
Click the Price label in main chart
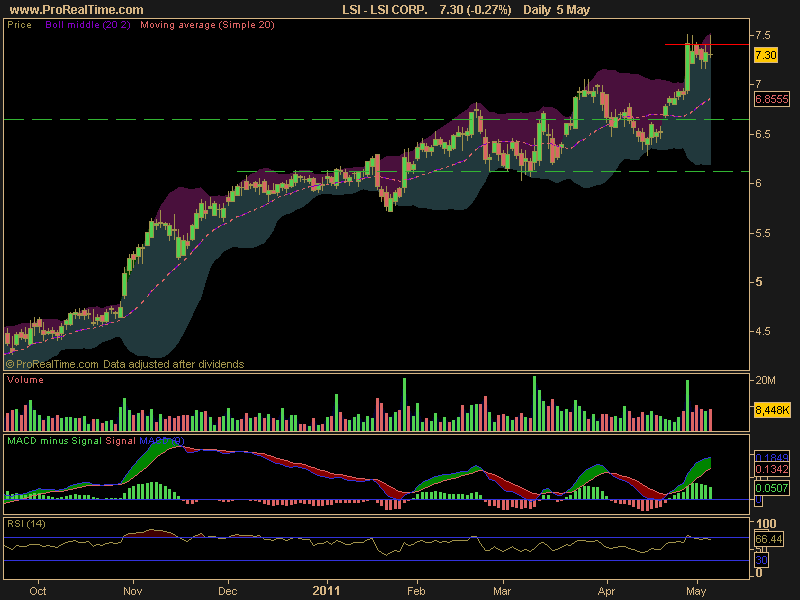point(19,24)
